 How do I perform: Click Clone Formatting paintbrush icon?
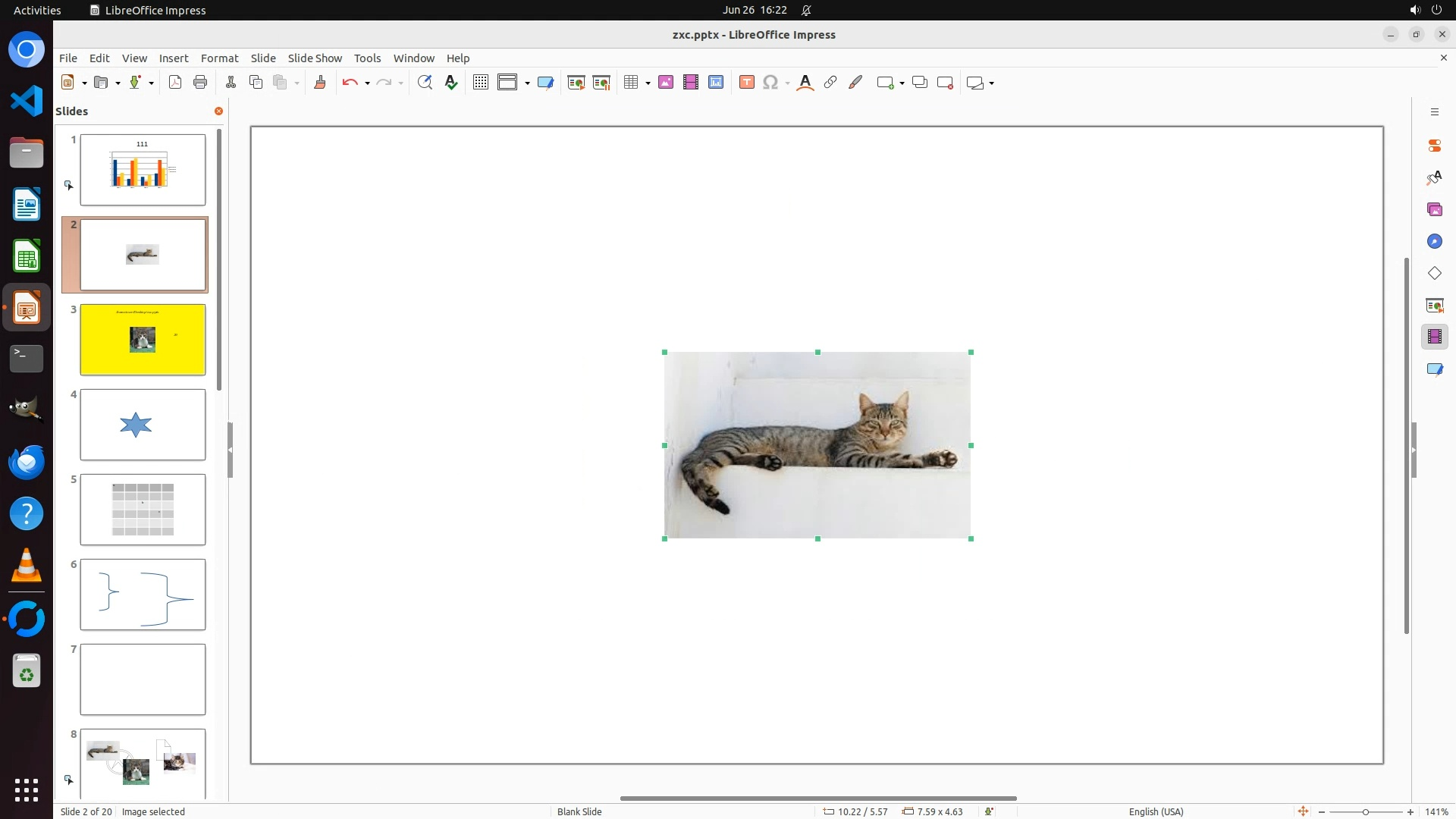pyautogui.click(x=320, y=83)
